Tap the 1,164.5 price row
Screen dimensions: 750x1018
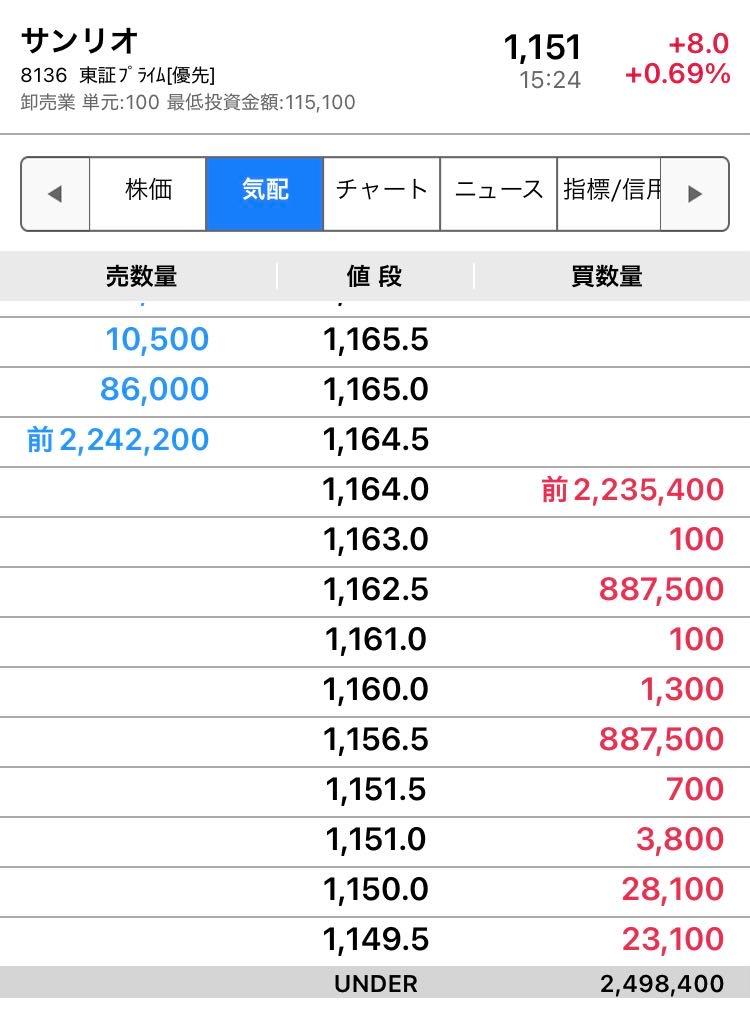pyautogui.click(x=375, y=441)
